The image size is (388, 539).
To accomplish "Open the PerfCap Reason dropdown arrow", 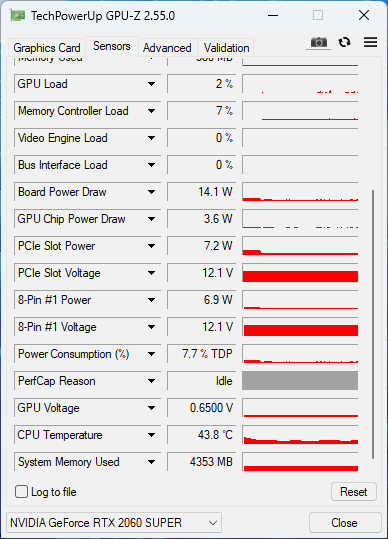I will click(x=151, y=381).
